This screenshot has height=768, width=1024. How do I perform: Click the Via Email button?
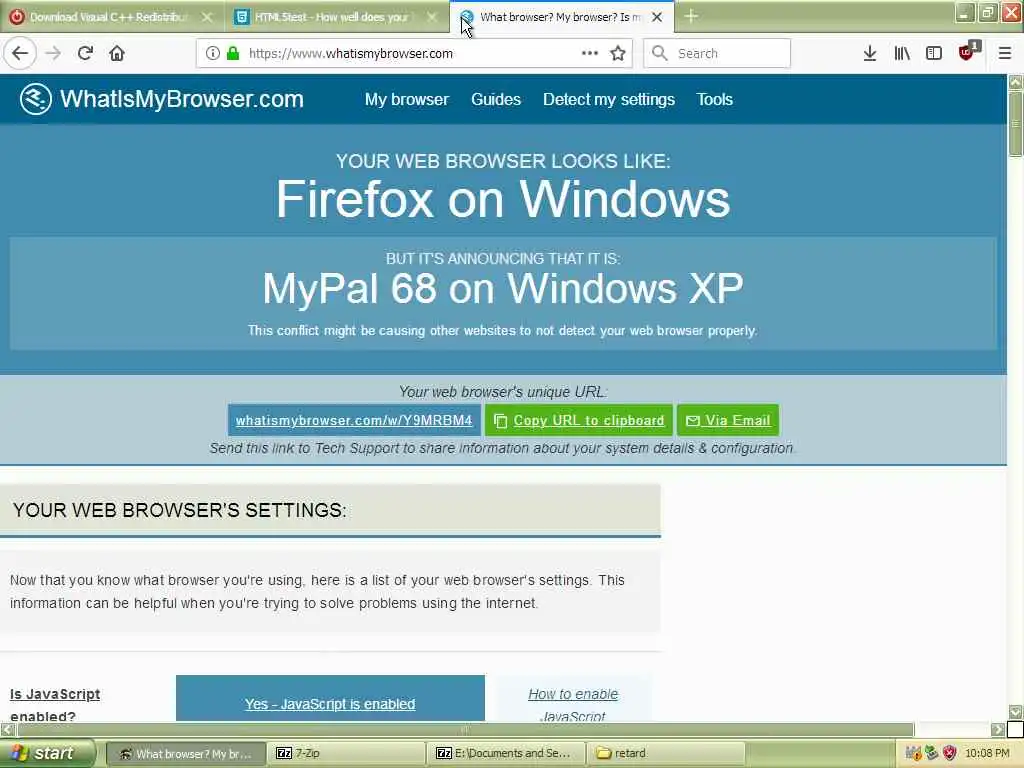tap(728, 420)
